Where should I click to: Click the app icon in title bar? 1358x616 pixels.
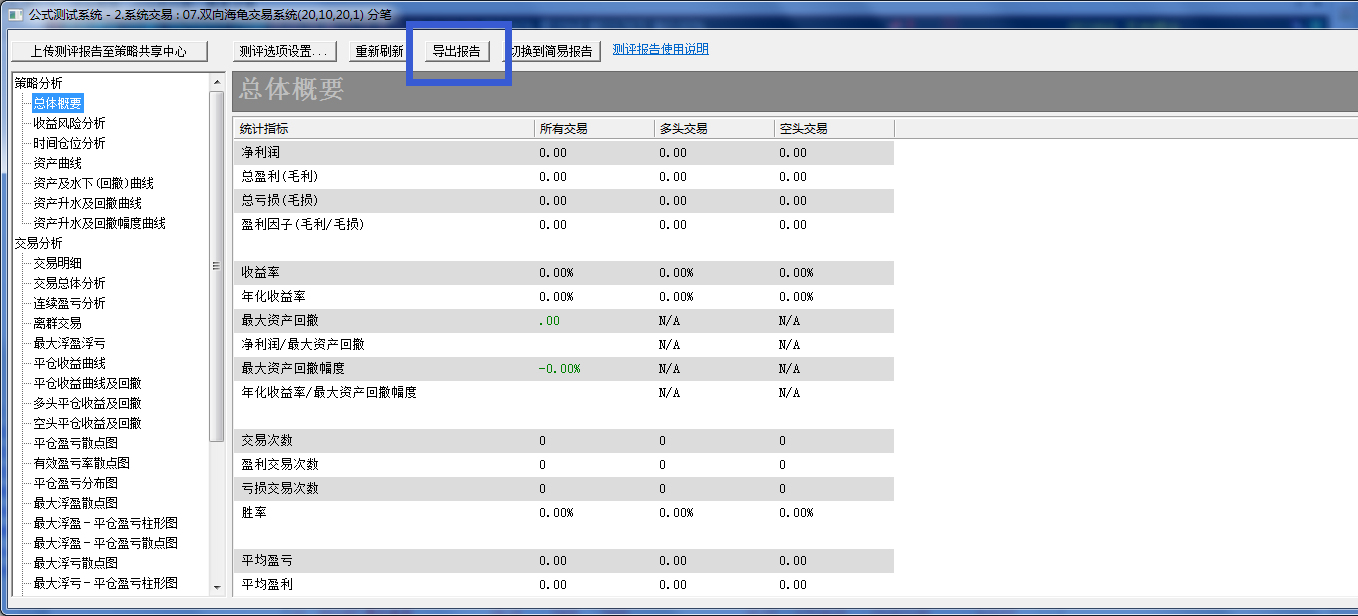pyautogui.click(x=14, y=15)
